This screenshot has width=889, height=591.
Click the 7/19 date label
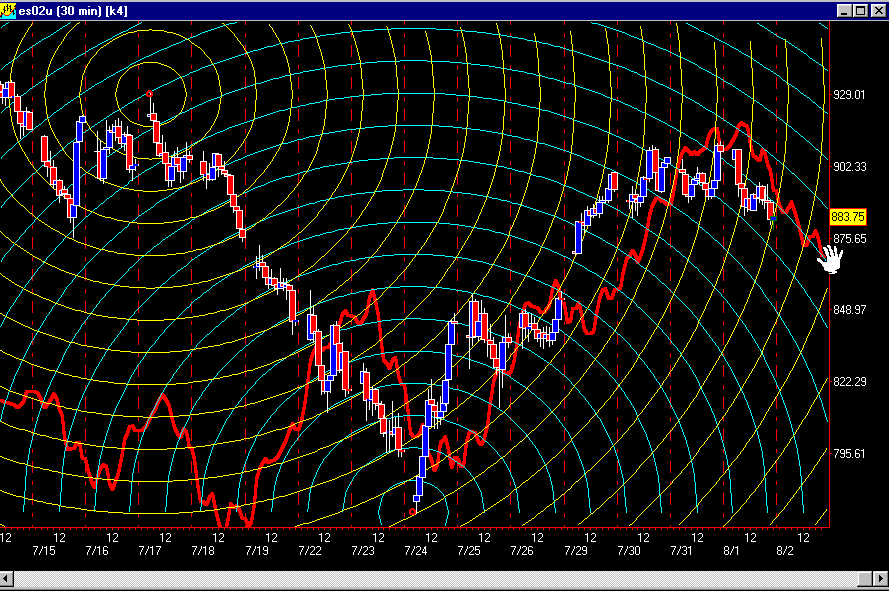pyautogui.click(x=257, y=551)
